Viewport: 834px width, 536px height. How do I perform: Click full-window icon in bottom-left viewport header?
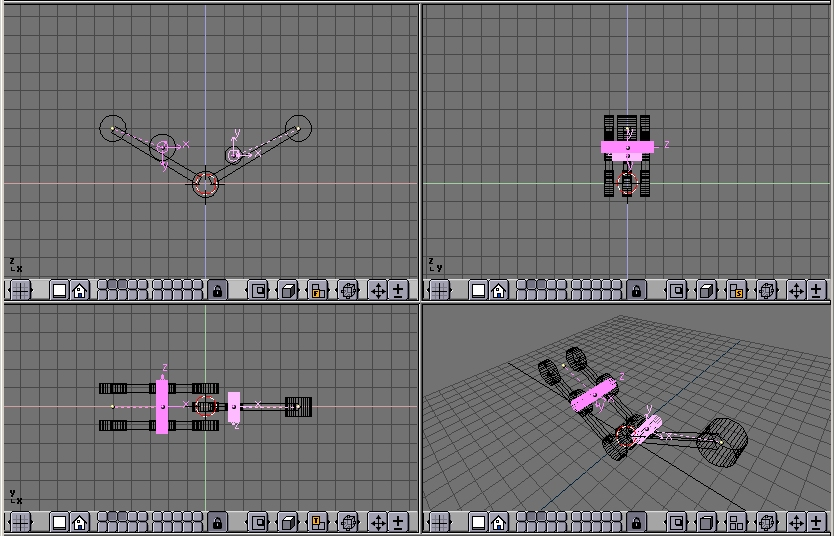click(59, 522)
